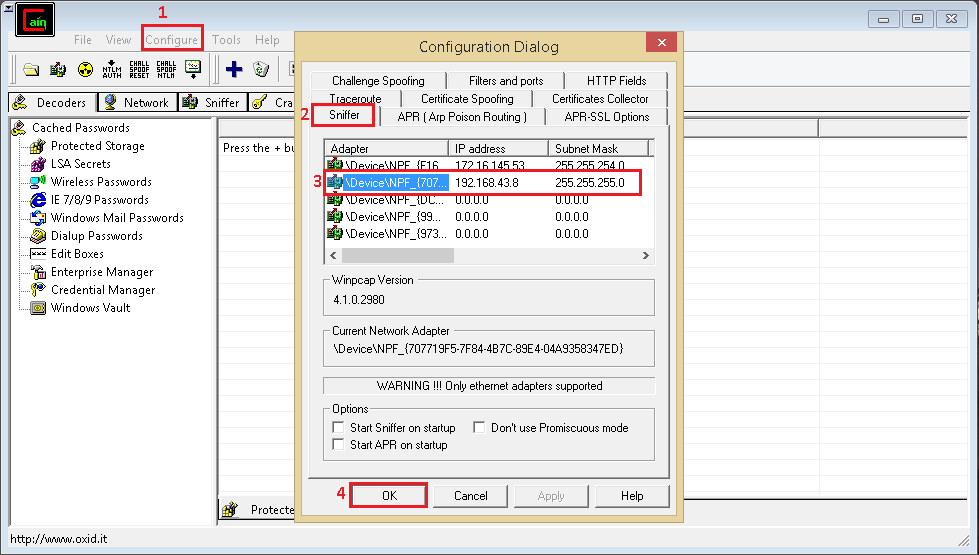Click the recycle bin remove icon

[x=261, y=69]
